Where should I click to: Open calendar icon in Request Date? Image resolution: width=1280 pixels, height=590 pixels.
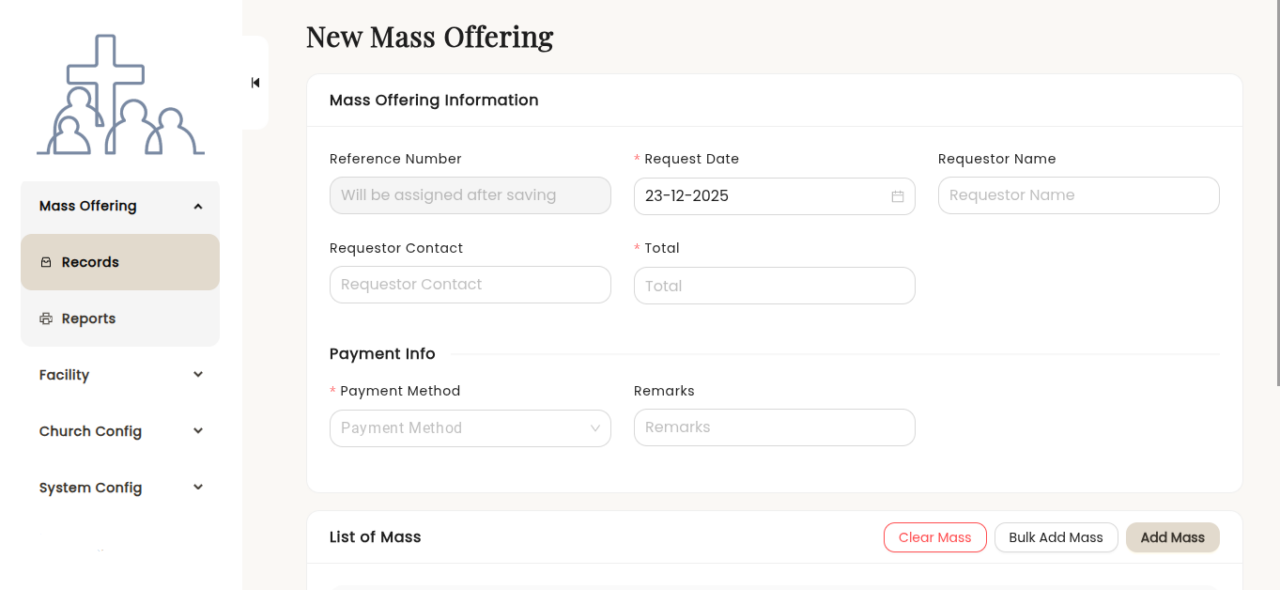tap(897, 197)
